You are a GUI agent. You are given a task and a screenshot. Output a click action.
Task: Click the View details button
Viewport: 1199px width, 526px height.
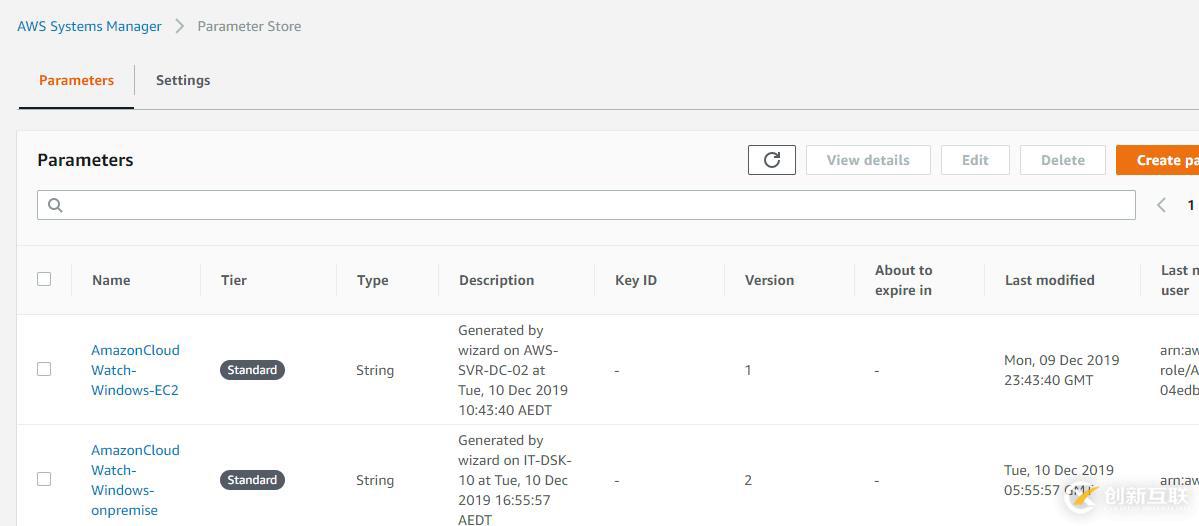pyautogui.click(x=868, y=160)
